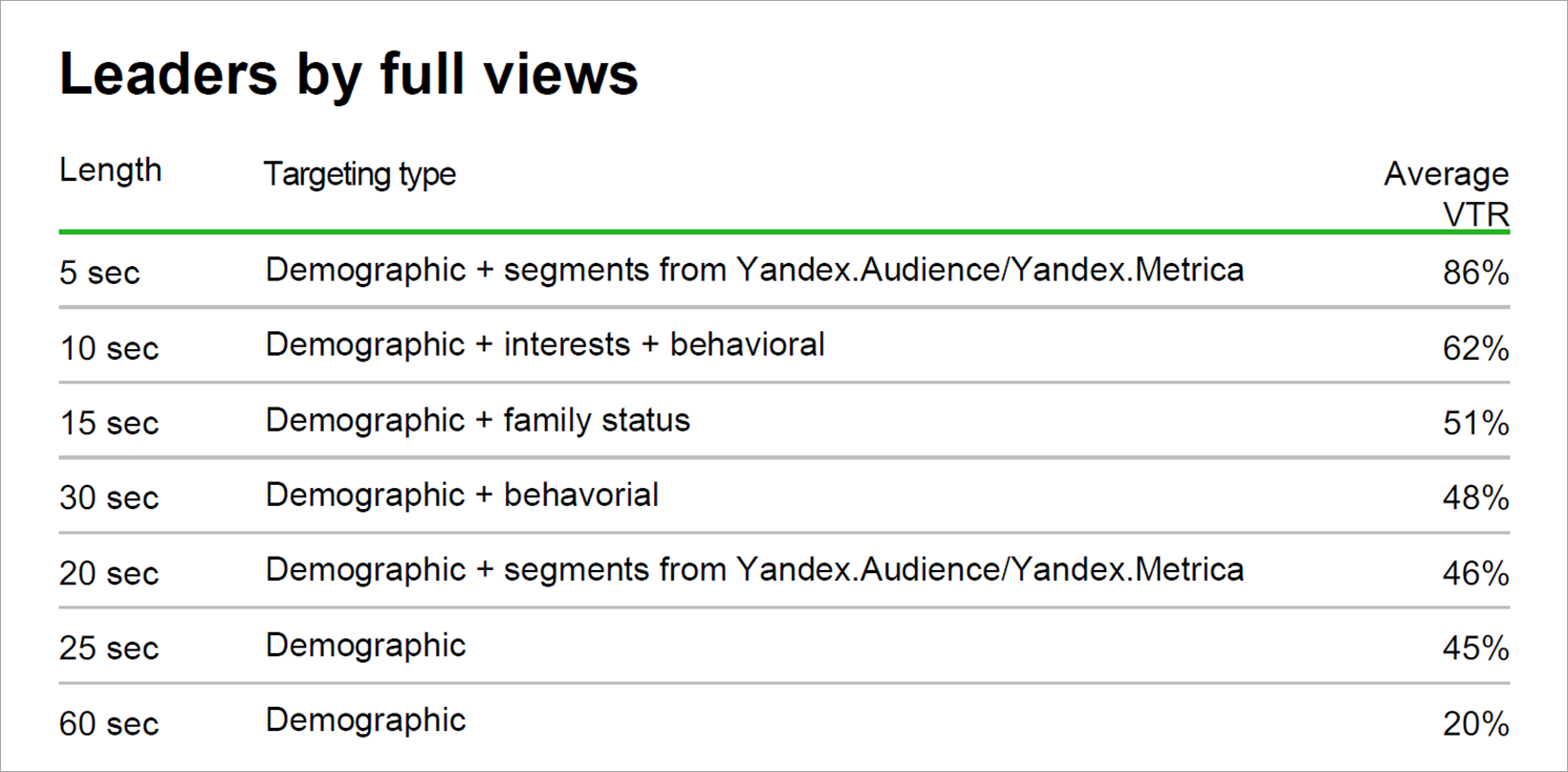Click the 48% VTR value

pos(1475,497)
